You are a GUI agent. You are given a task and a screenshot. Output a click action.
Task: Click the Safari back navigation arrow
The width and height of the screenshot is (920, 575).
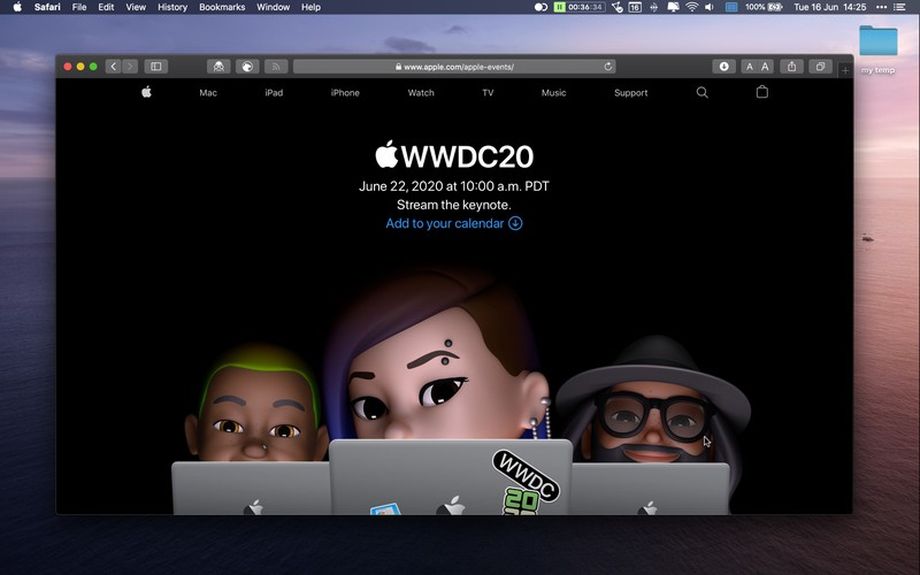coord(113,67)
